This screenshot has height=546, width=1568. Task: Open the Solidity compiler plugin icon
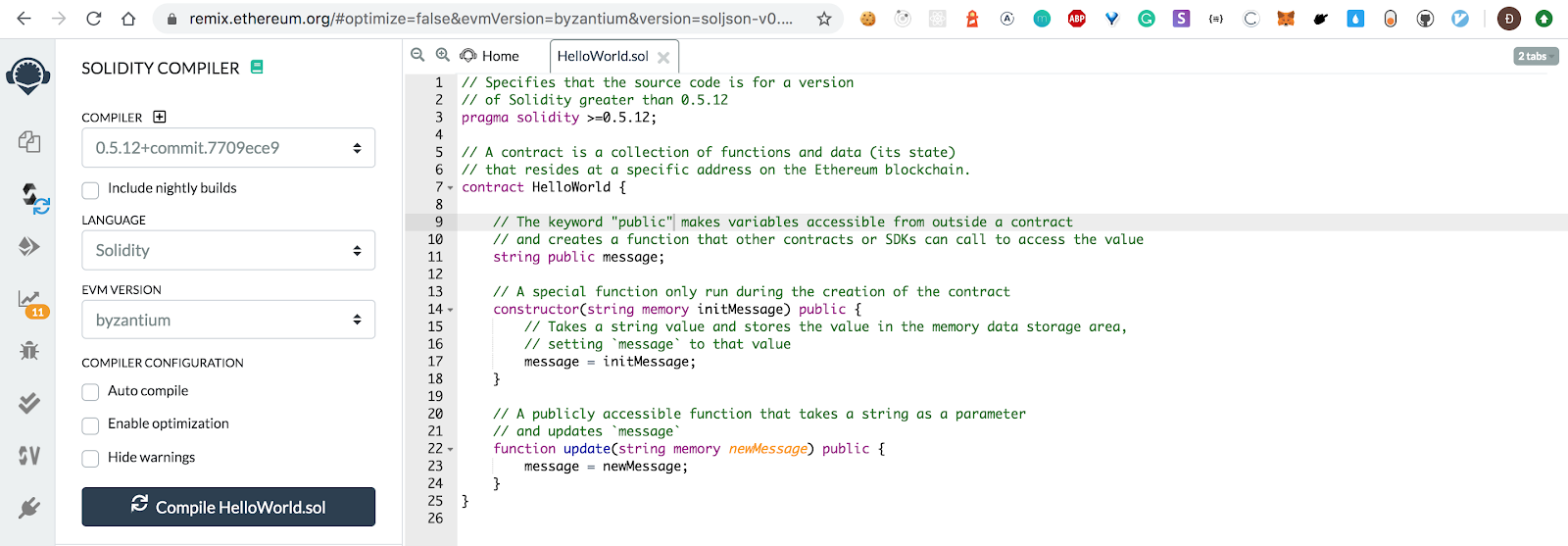pos(35,198)
